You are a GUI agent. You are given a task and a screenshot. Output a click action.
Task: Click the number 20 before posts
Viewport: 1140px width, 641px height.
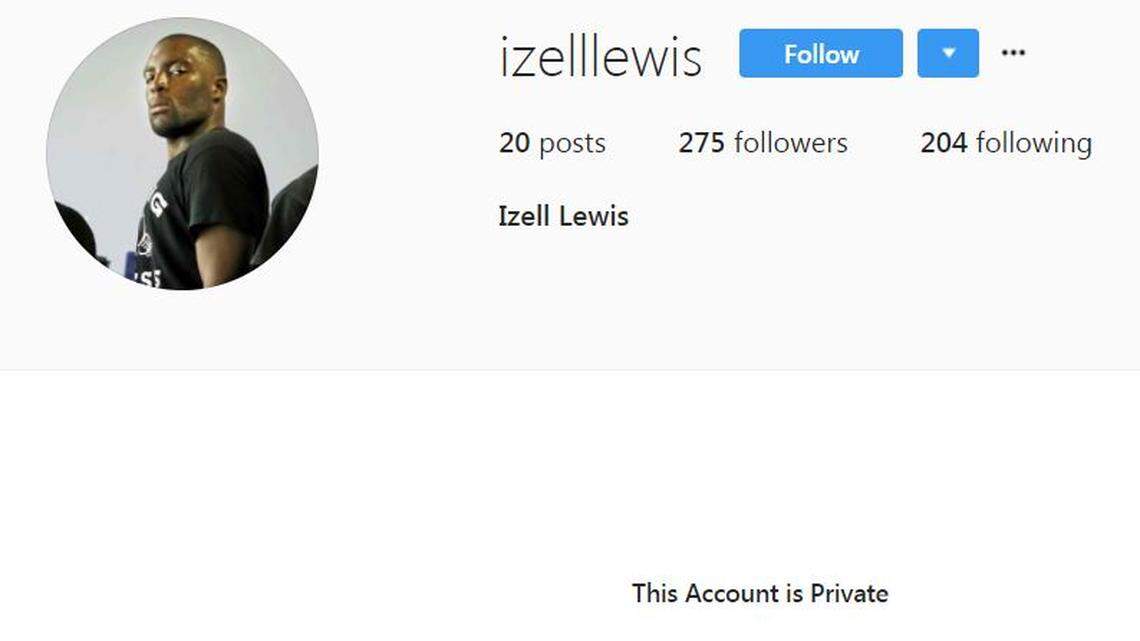(x=514, y=142)
